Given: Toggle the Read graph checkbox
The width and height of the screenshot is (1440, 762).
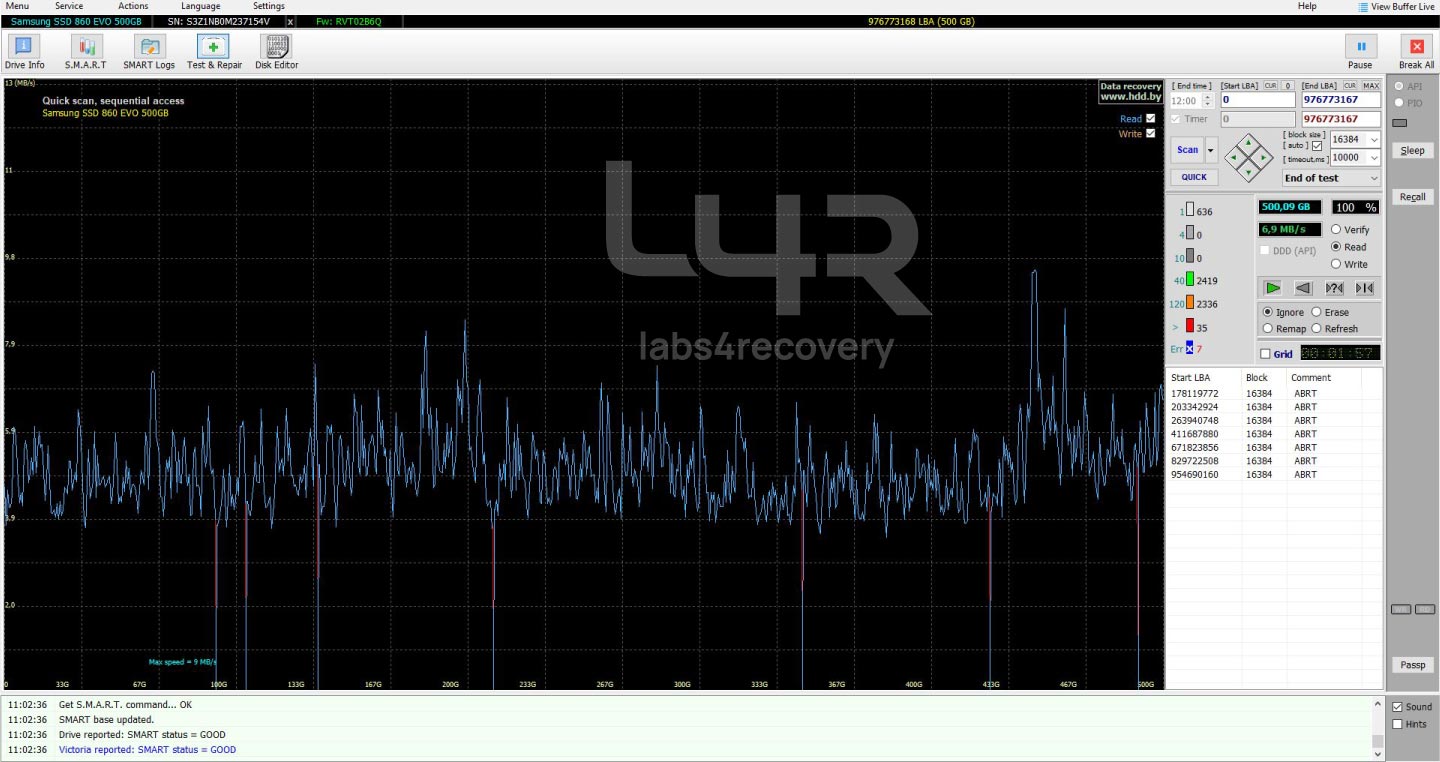Looking at the screenshot, I should point(1150,118).
